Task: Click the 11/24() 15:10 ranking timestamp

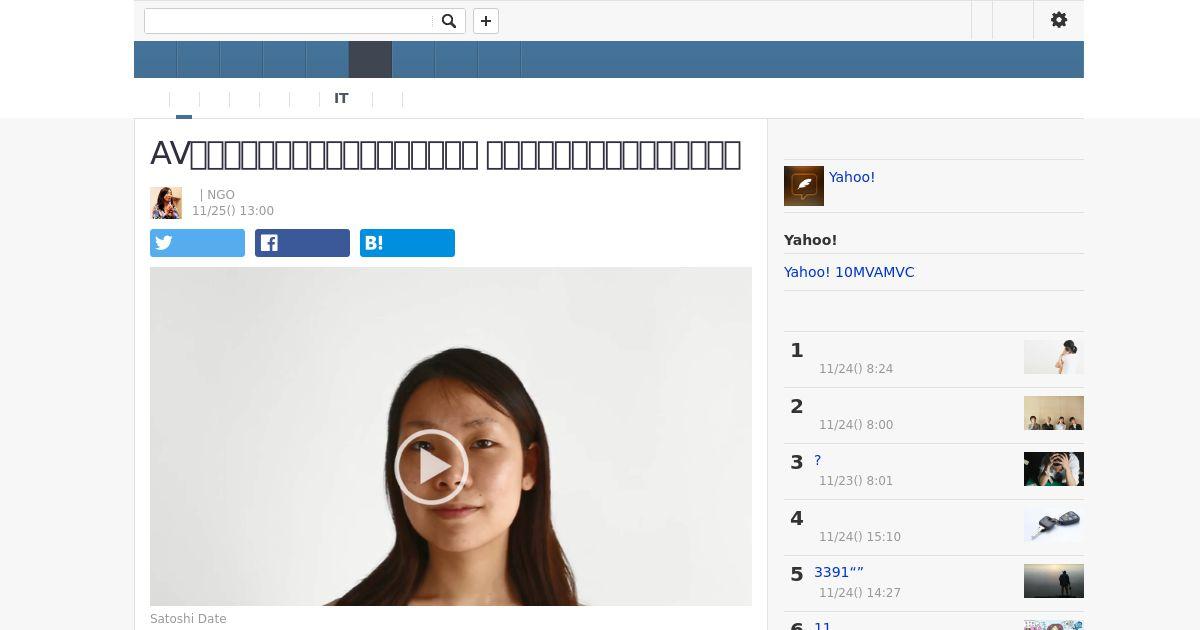Action: click(860, 537)
